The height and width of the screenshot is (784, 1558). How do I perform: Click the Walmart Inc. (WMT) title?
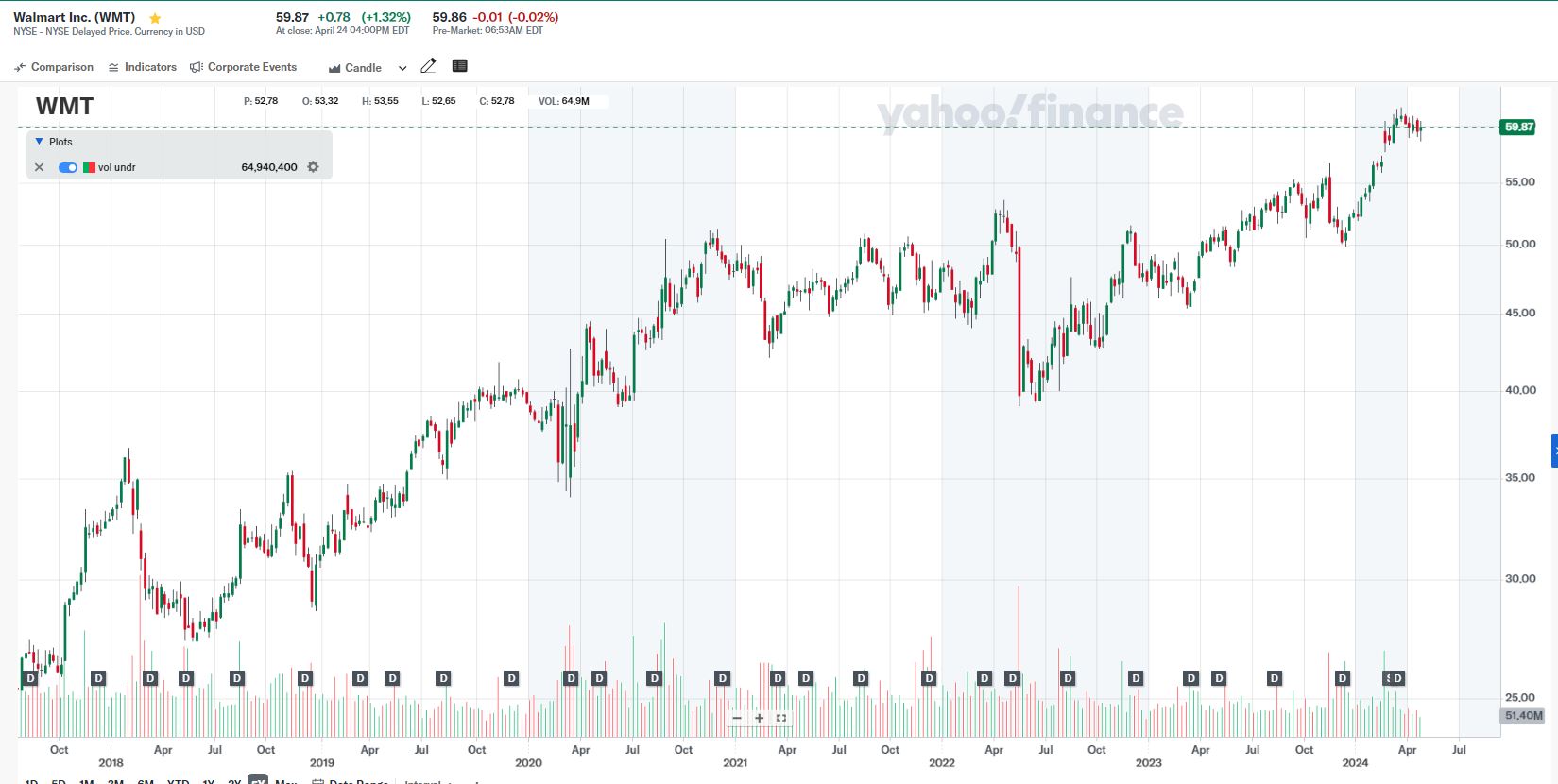click(75, 17)
